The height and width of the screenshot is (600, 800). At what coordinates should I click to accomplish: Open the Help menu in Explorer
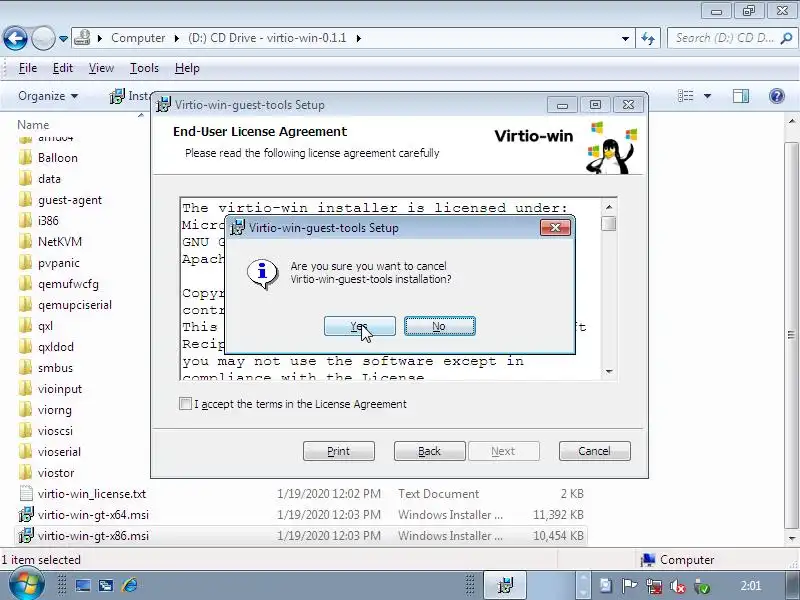tap(187, 68)
